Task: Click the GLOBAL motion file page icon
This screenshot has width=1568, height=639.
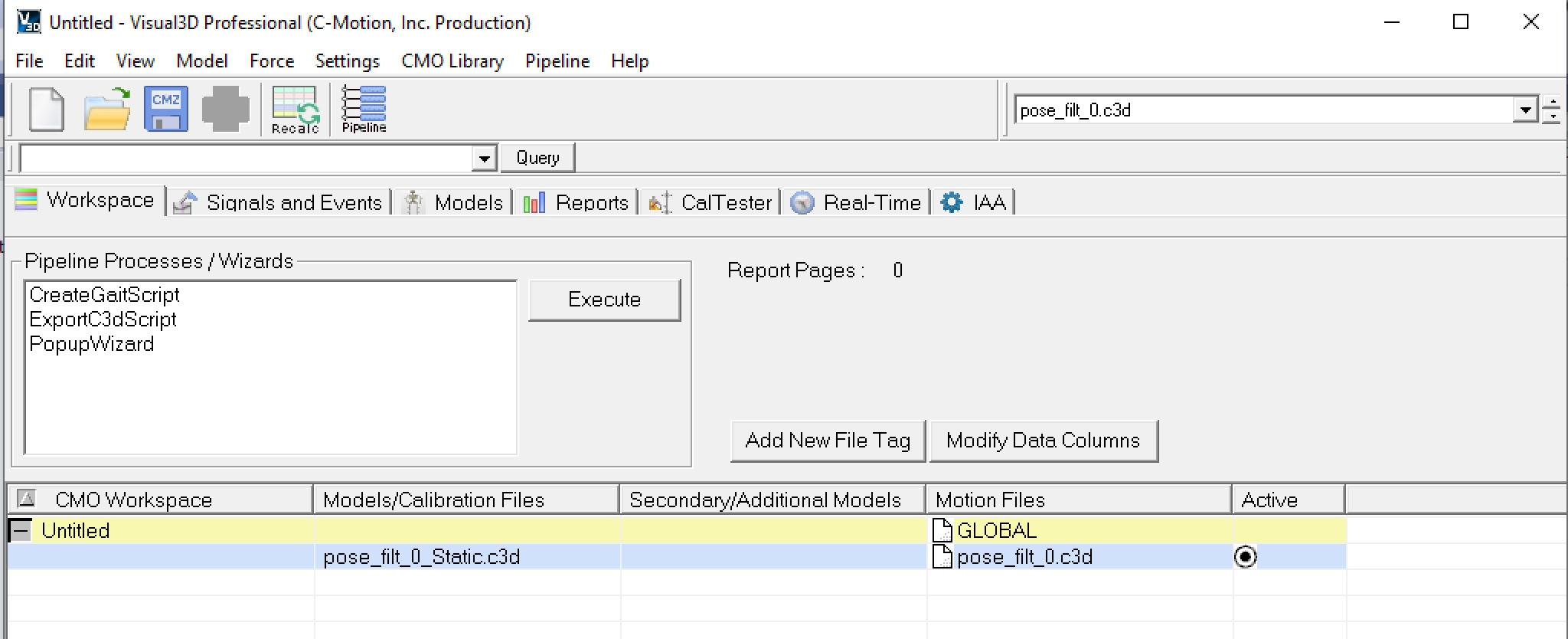Action: [x=942, y=530]
